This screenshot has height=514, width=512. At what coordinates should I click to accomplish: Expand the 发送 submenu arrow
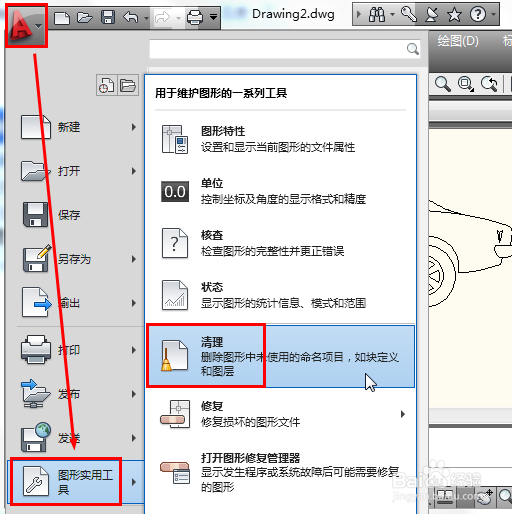coord(134,438)
